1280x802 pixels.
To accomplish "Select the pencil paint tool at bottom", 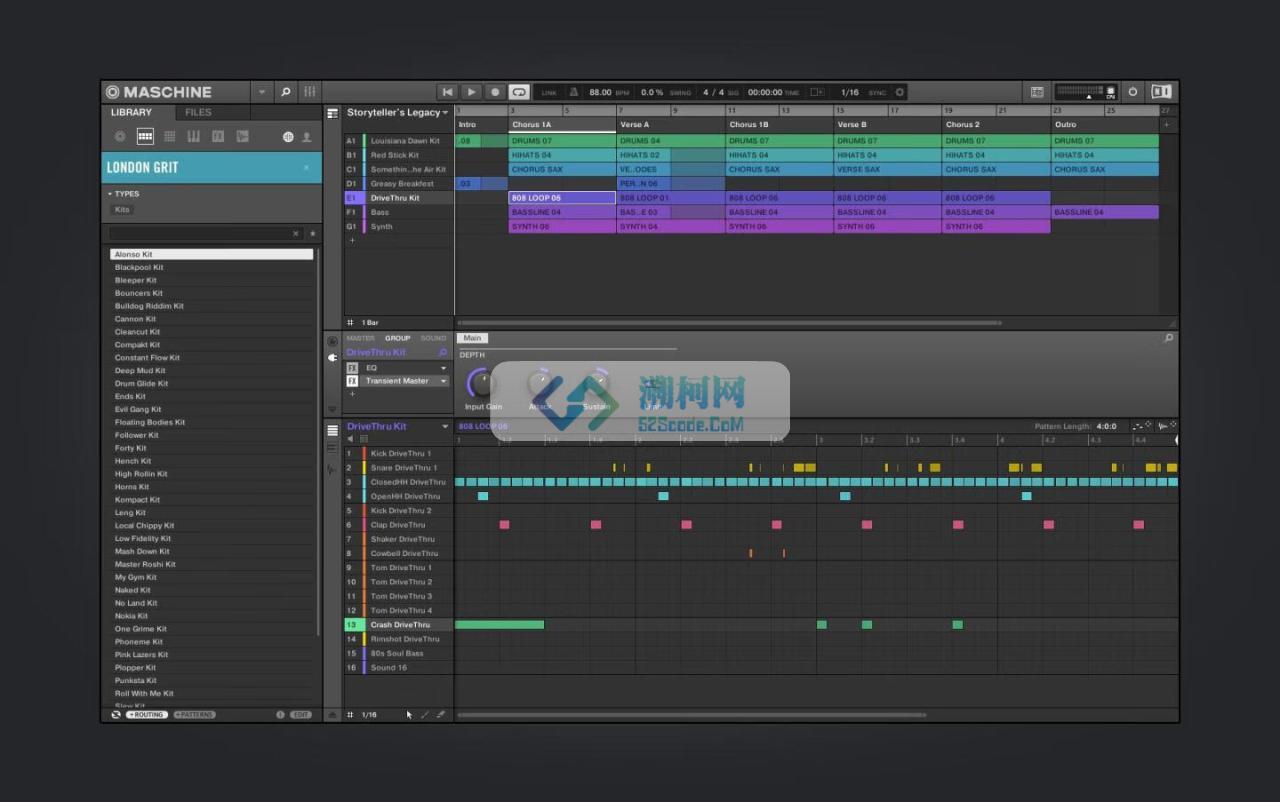I will coord(425,715).
